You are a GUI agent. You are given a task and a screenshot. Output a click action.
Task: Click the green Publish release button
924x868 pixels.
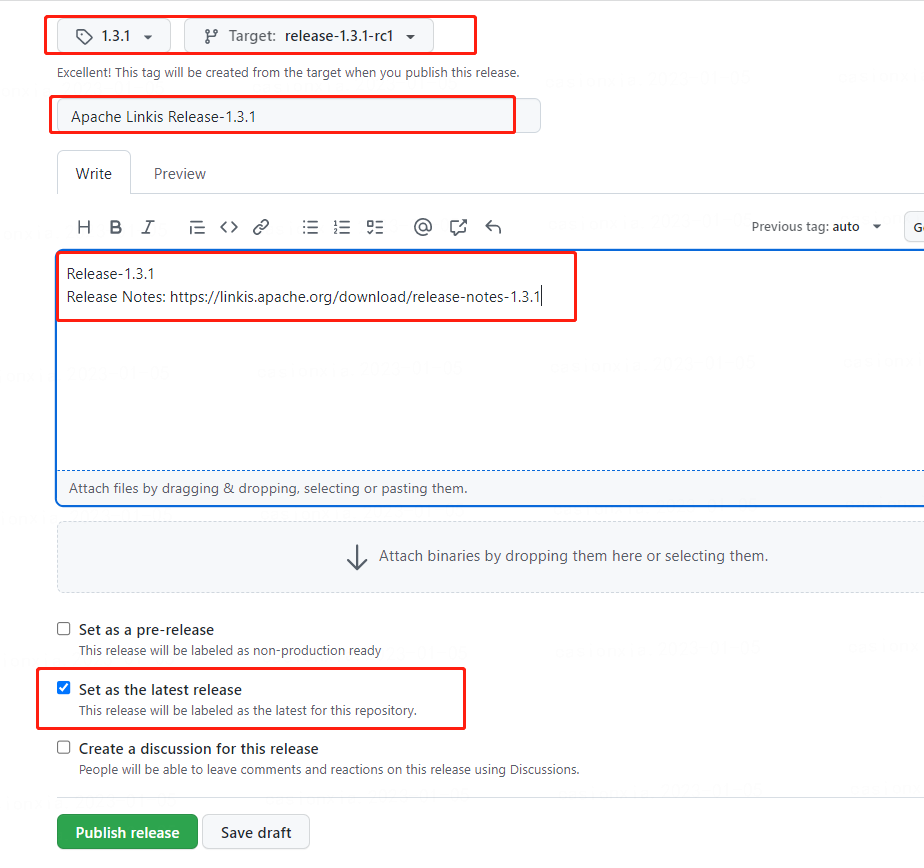pos(127,832)
